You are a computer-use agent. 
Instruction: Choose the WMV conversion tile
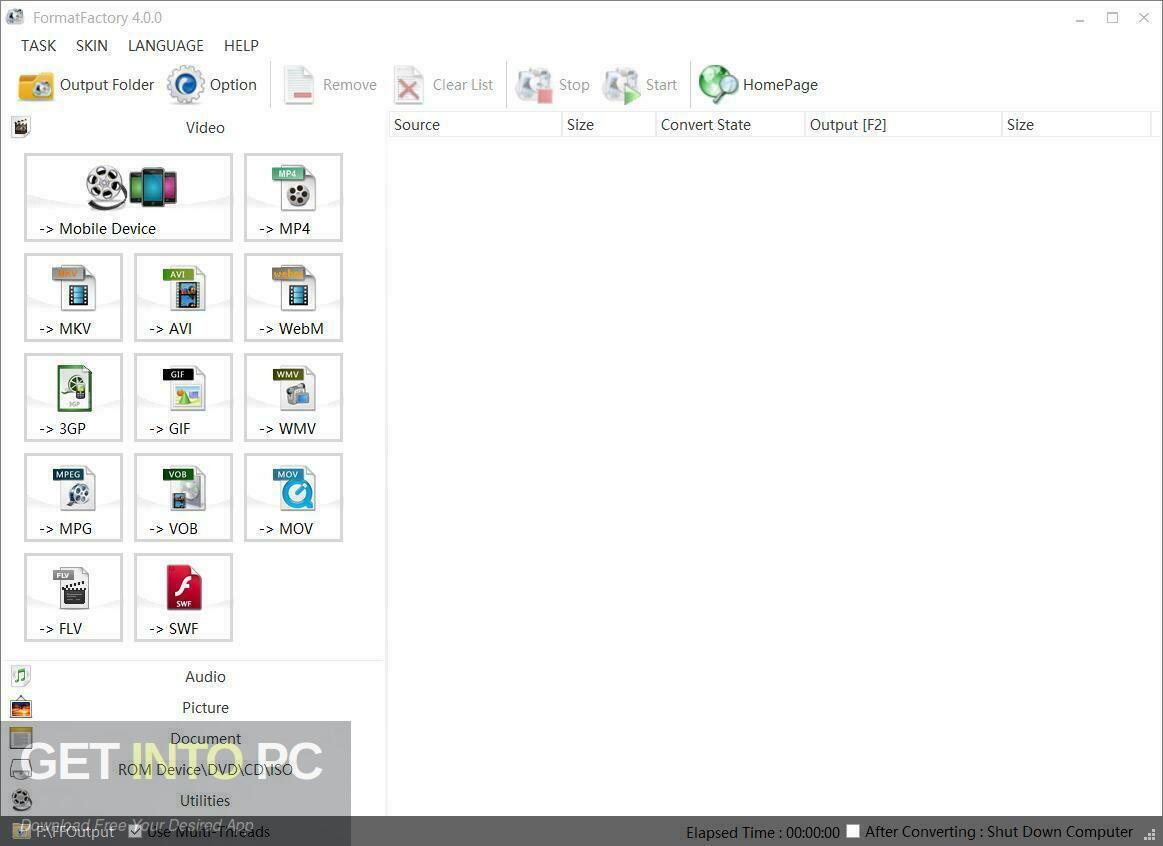[293, 397]
